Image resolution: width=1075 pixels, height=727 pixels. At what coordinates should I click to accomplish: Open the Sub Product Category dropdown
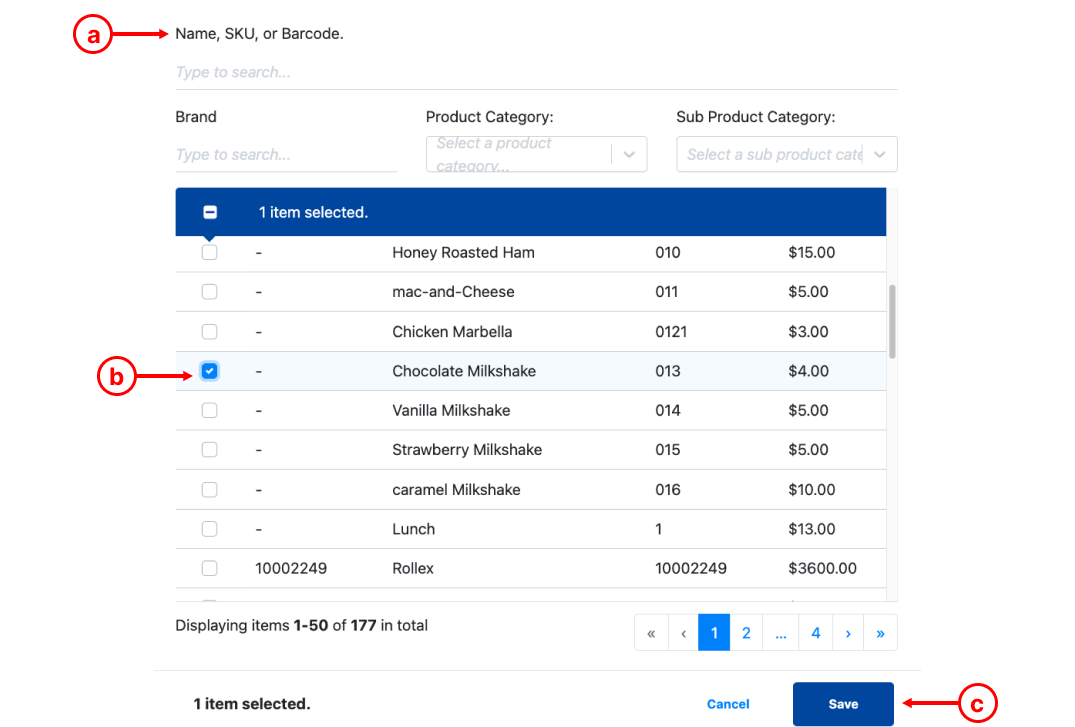[x=786, y=154]
